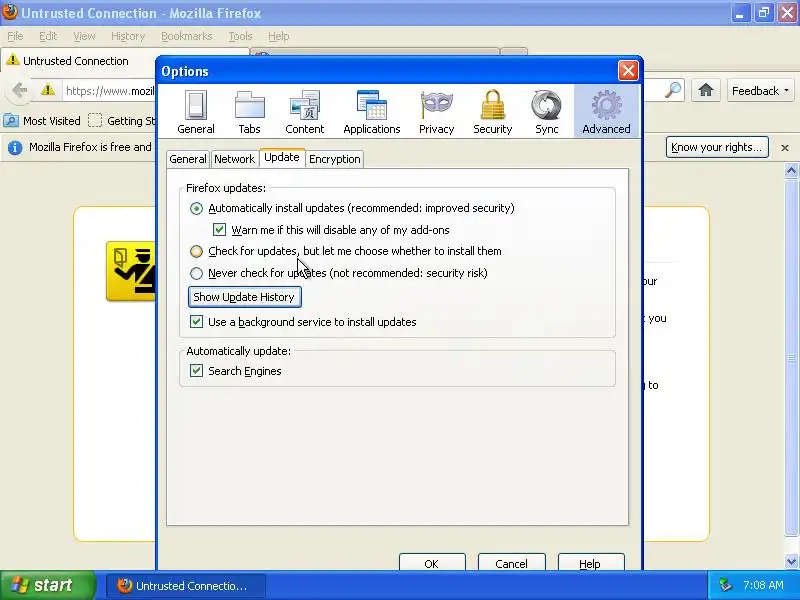Open the Tools menu
Image resolution: width=800 pixels, height=600 pixels.
pos(240,36)
